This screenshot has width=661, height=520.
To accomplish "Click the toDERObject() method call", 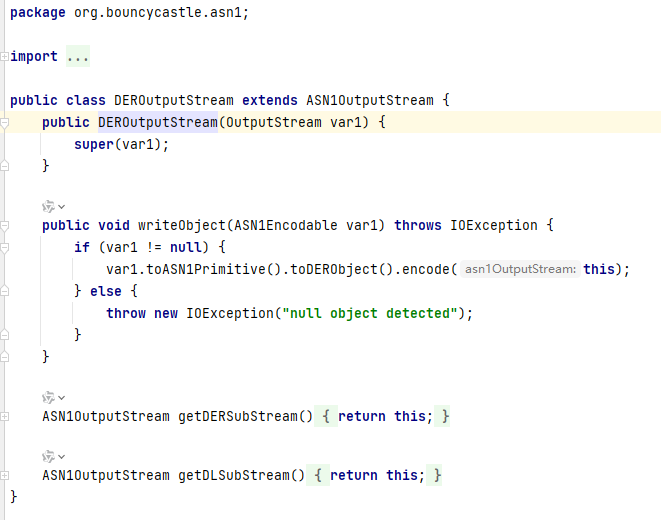I will 341,270.
